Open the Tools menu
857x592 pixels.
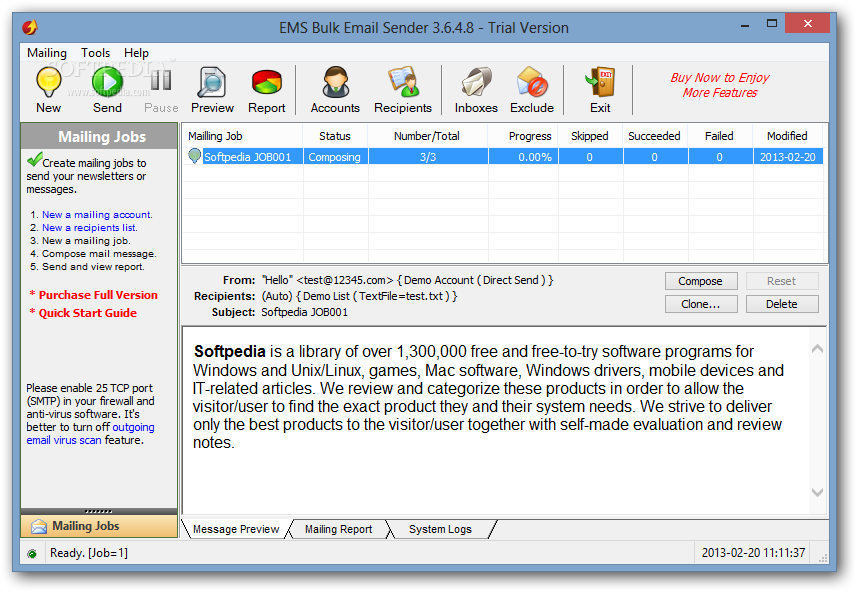coord(96,53)
